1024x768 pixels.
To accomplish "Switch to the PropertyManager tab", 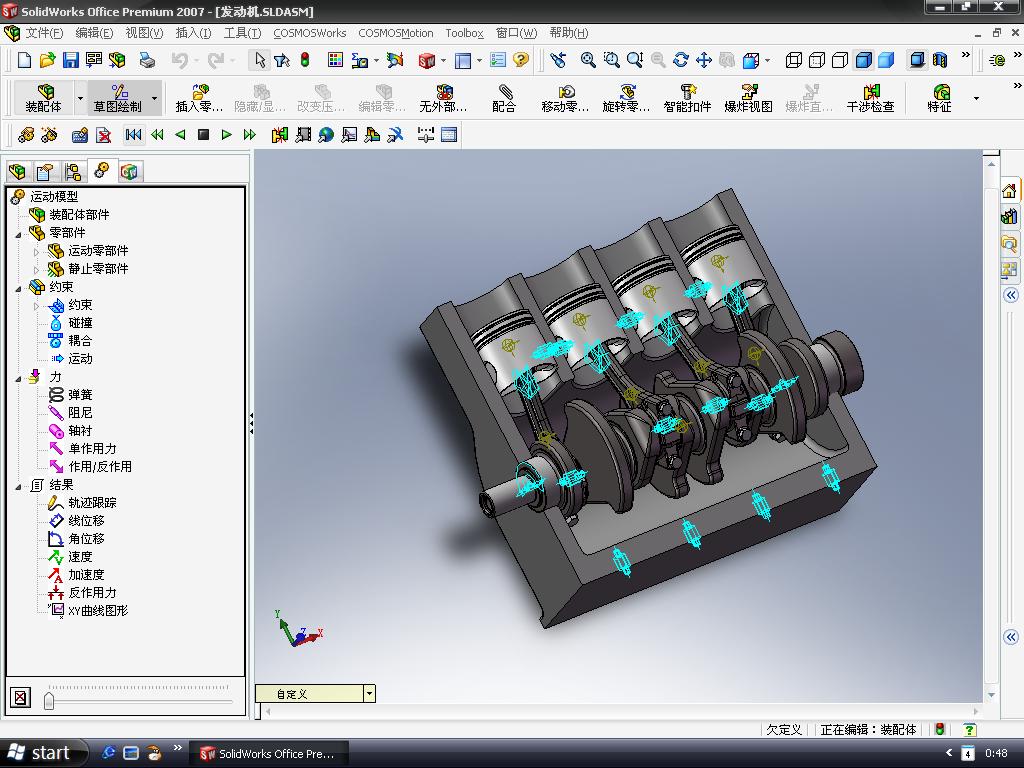I will click(44, 172).
